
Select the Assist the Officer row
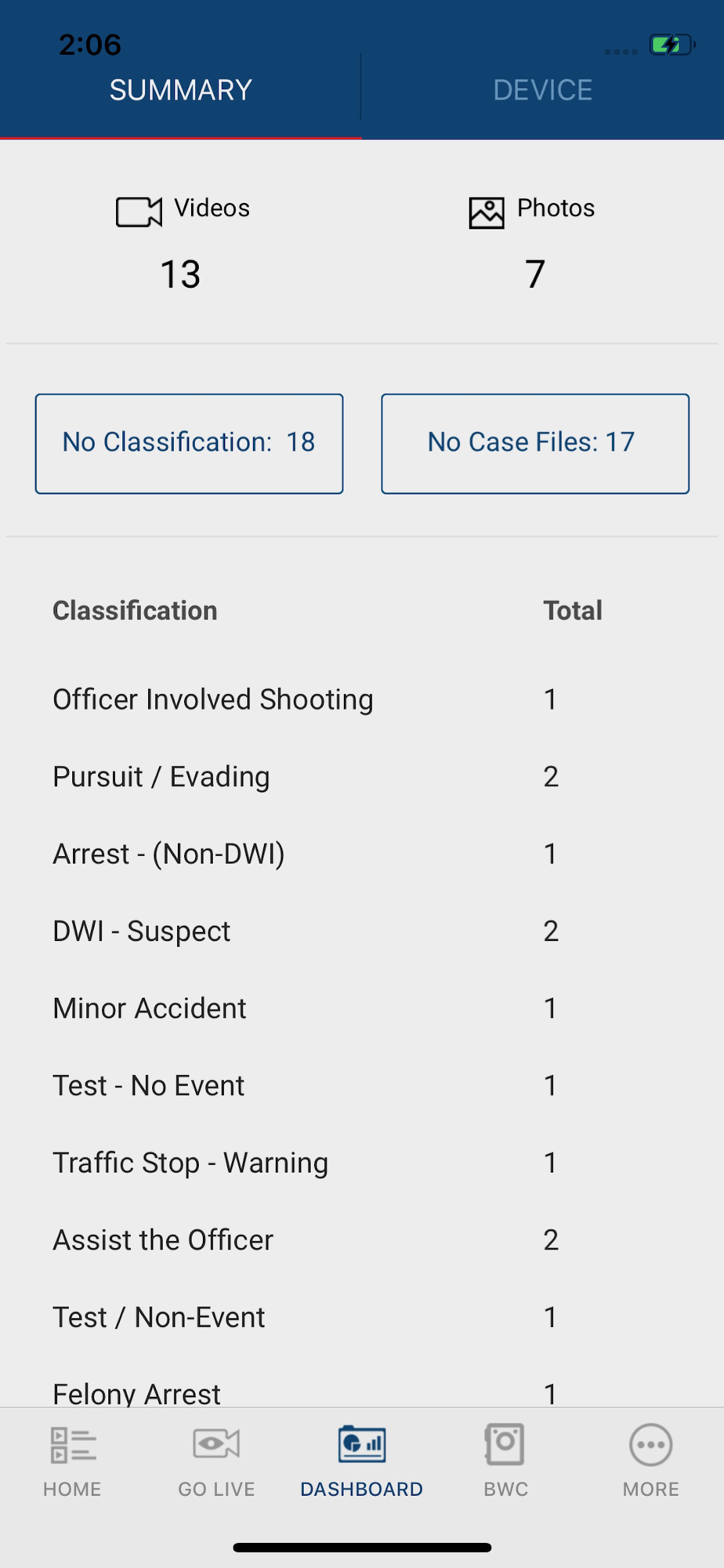click(362, 1240)
